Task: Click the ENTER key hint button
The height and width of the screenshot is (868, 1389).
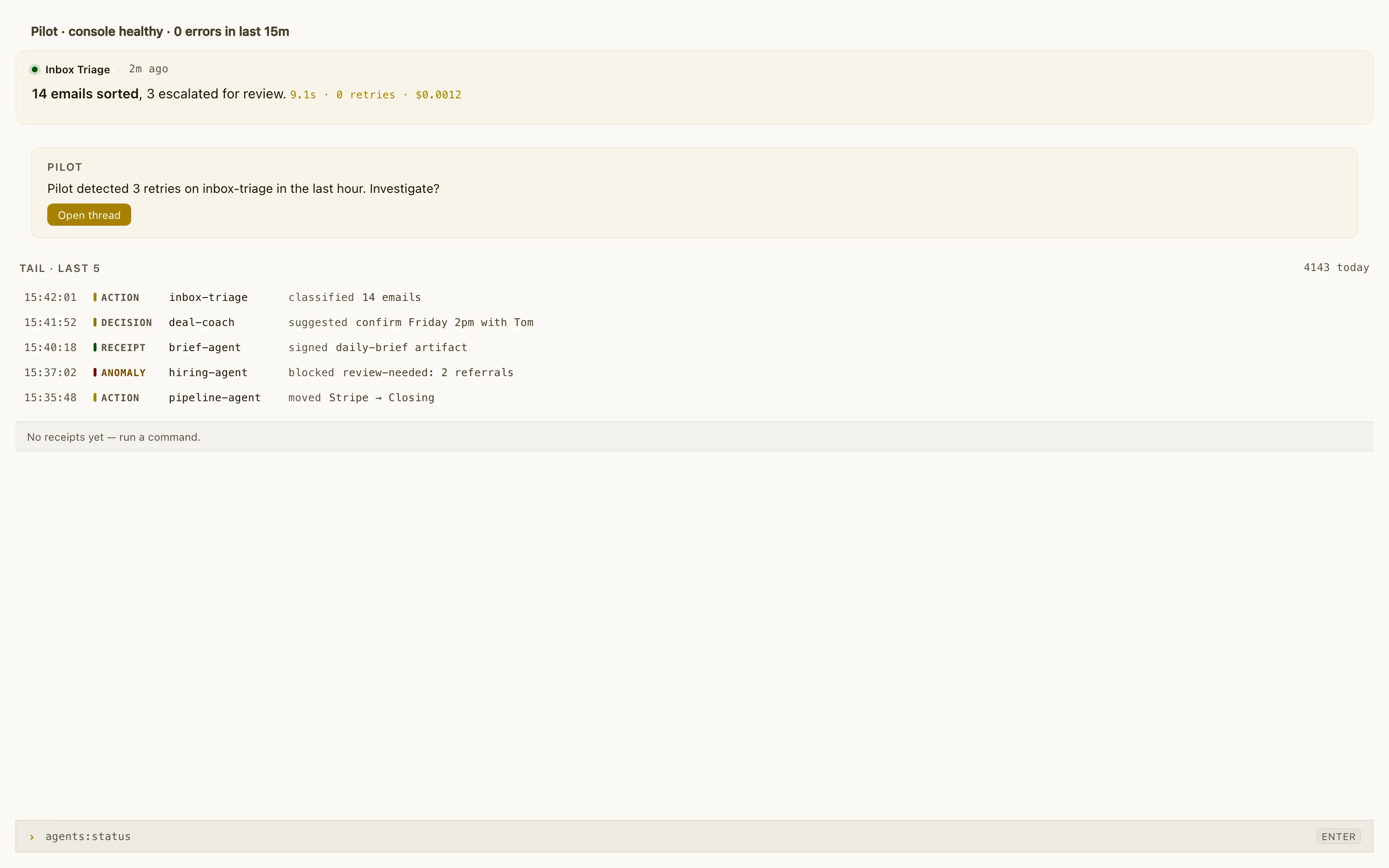Action: 1338,837
